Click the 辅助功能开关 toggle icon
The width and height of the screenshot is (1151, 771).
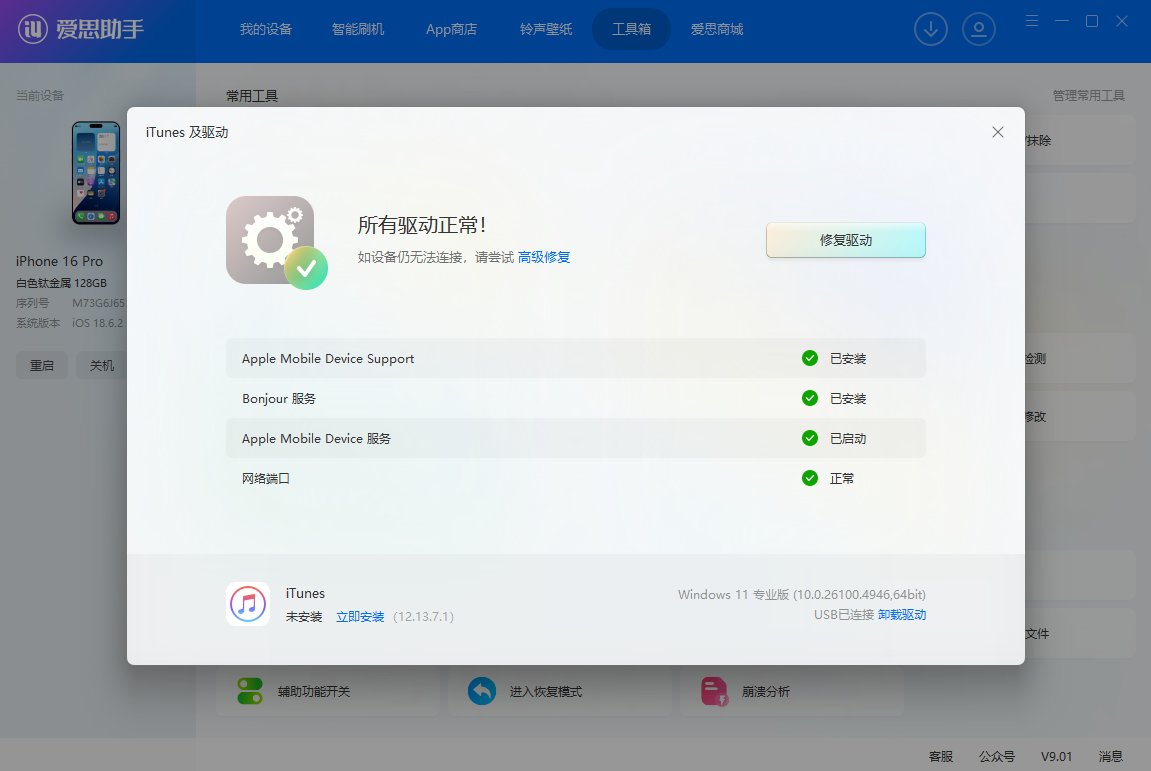pos(250,691)
